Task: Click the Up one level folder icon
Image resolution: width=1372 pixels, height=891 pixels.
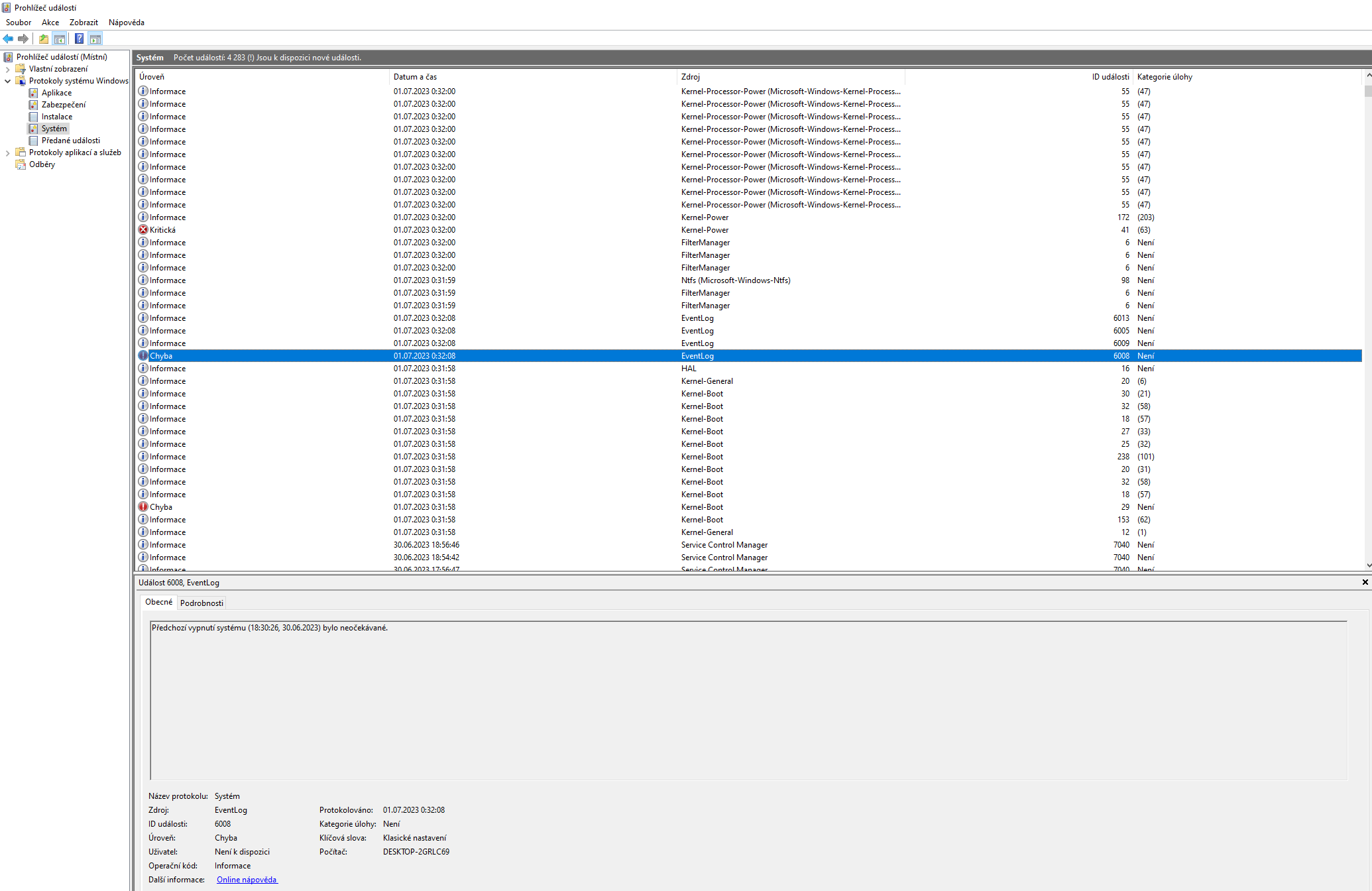Action: click(x=44, y=39)
